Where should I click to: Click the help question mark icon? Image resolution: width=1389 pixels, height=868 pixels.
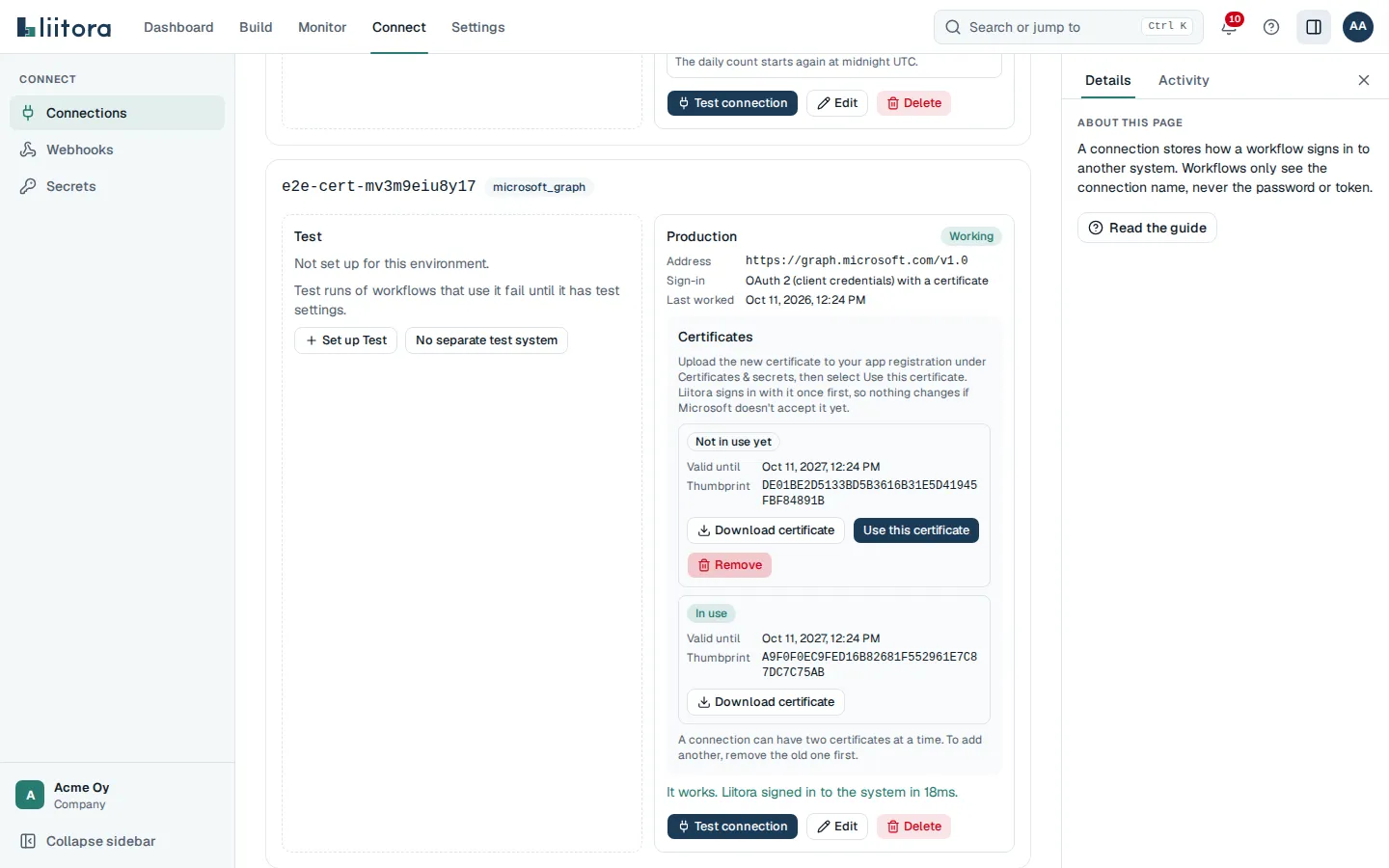(1271, 27)
